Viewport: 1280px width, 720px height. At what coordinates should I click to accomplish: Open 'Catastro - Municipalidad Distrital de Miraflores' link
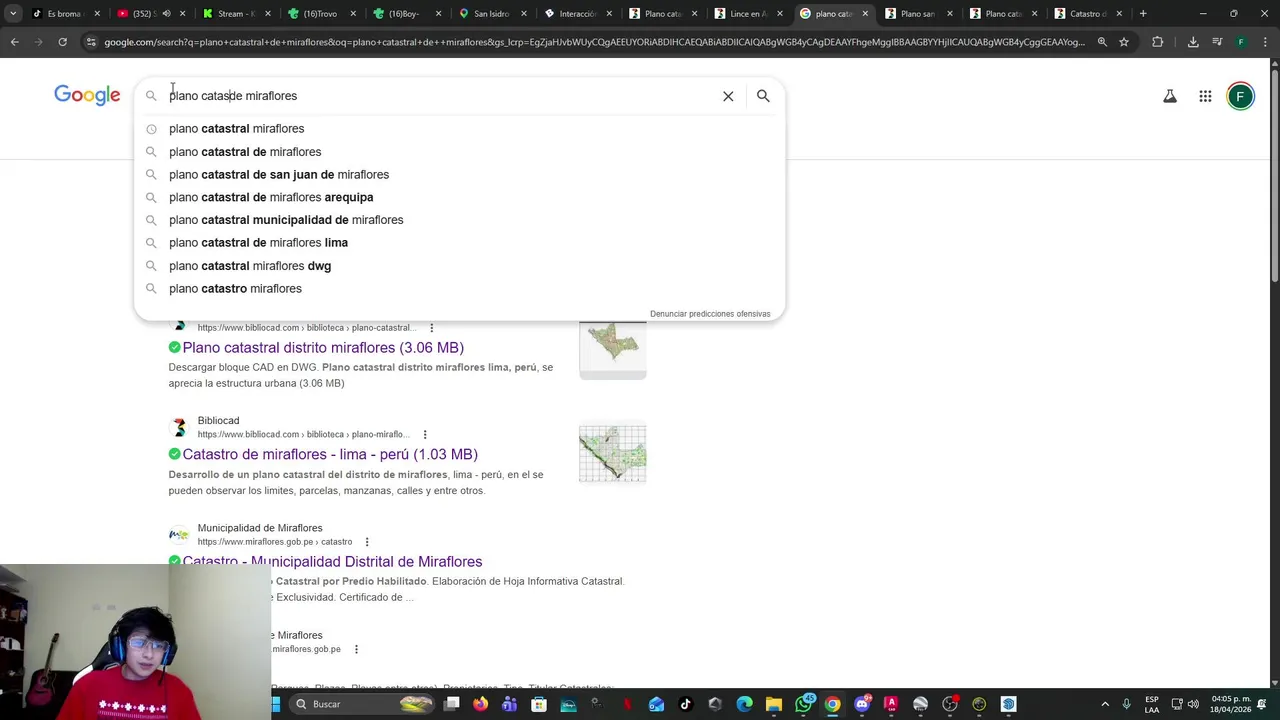click(x=332, y=561)
